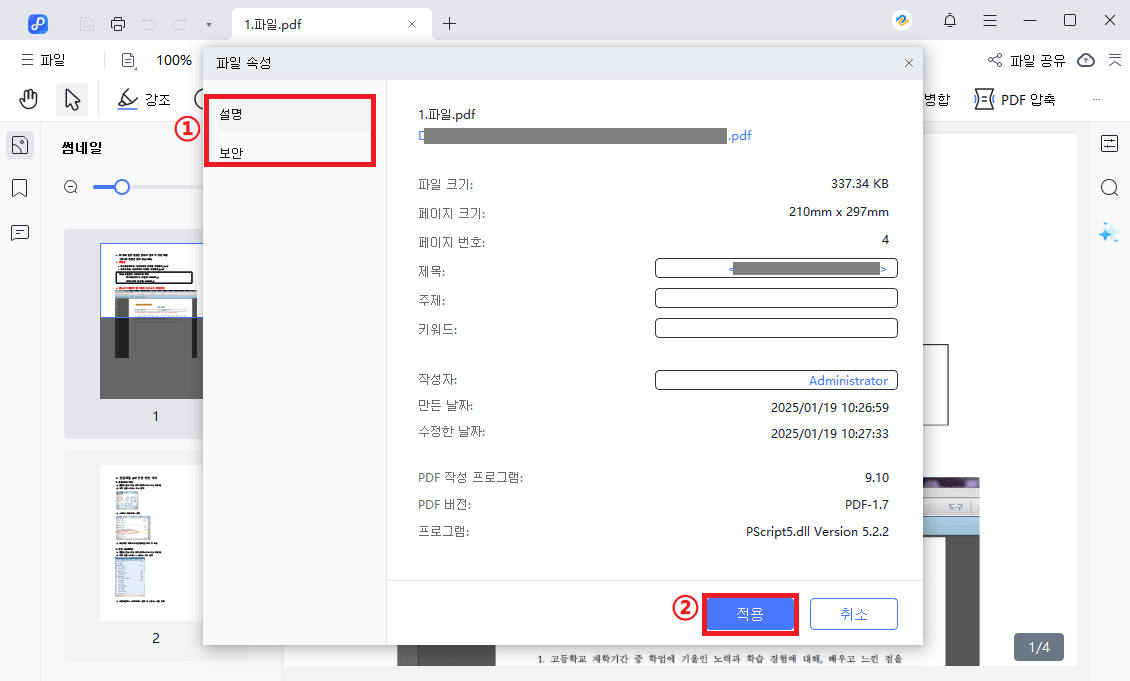Open the comments panel icon

(20, 233)
